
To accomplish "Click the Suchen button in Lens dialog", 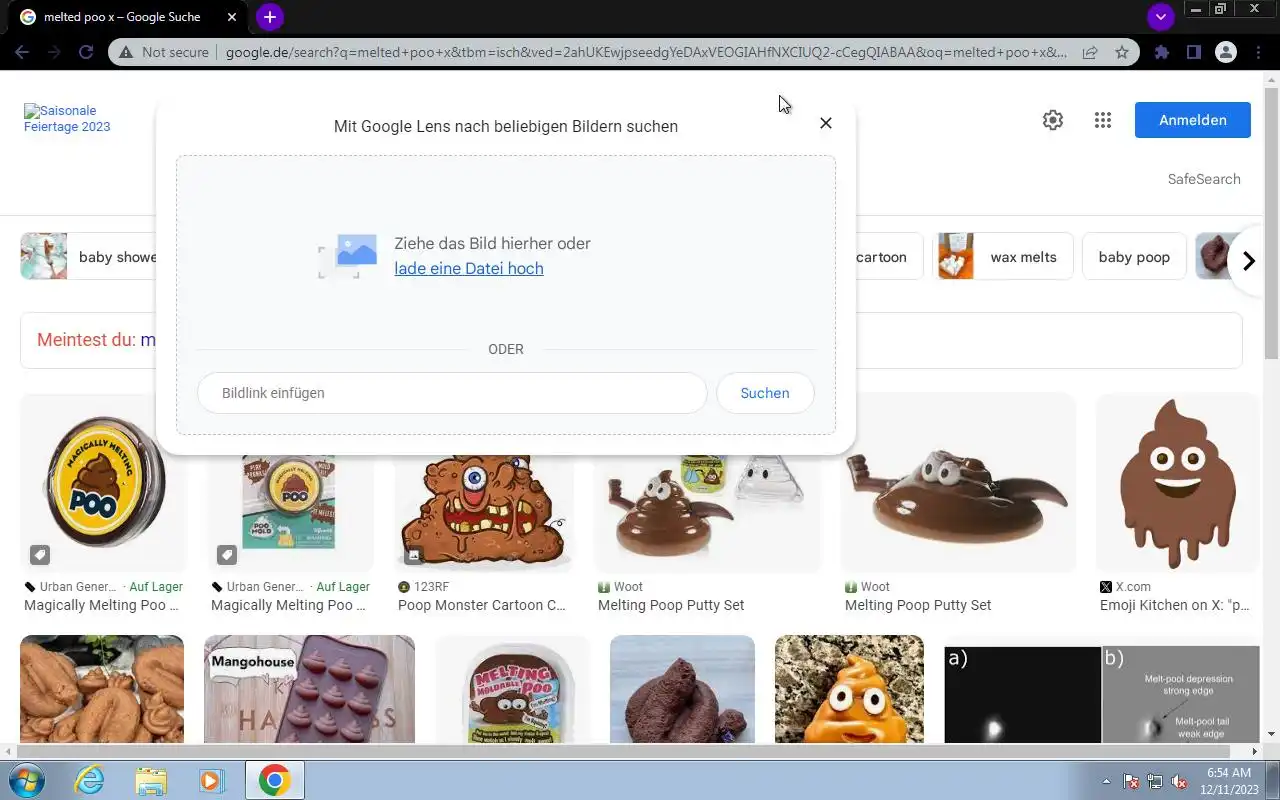I will coord(765,393).
